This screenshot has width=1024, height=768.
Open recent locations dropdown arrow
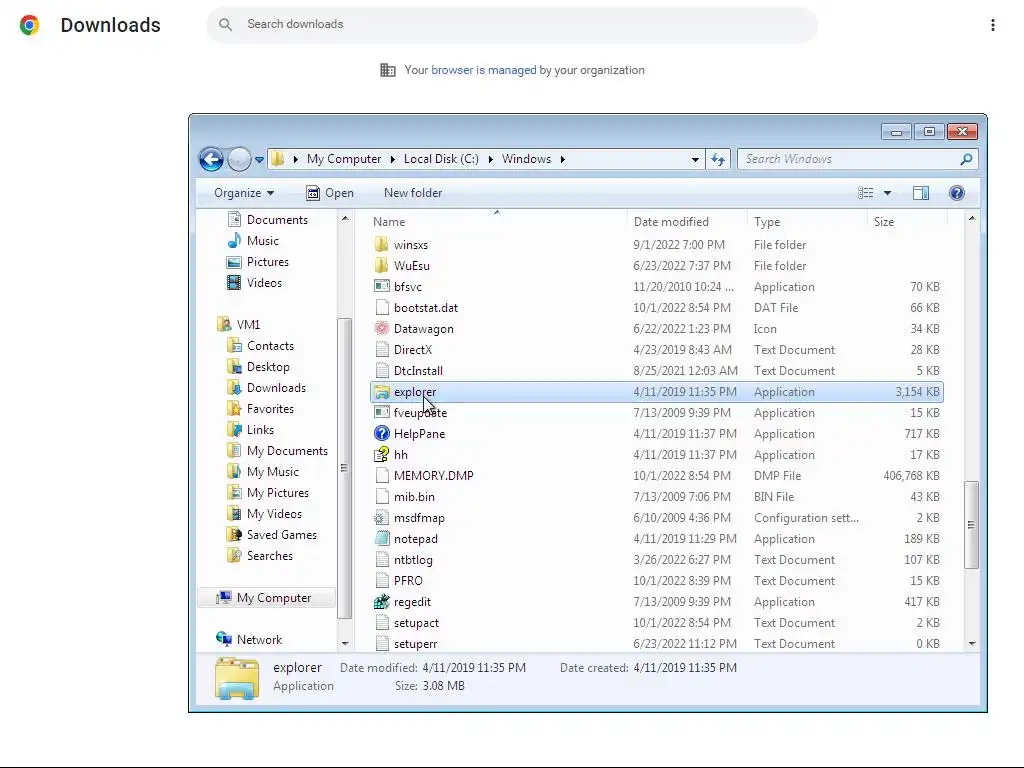(259, 159)
